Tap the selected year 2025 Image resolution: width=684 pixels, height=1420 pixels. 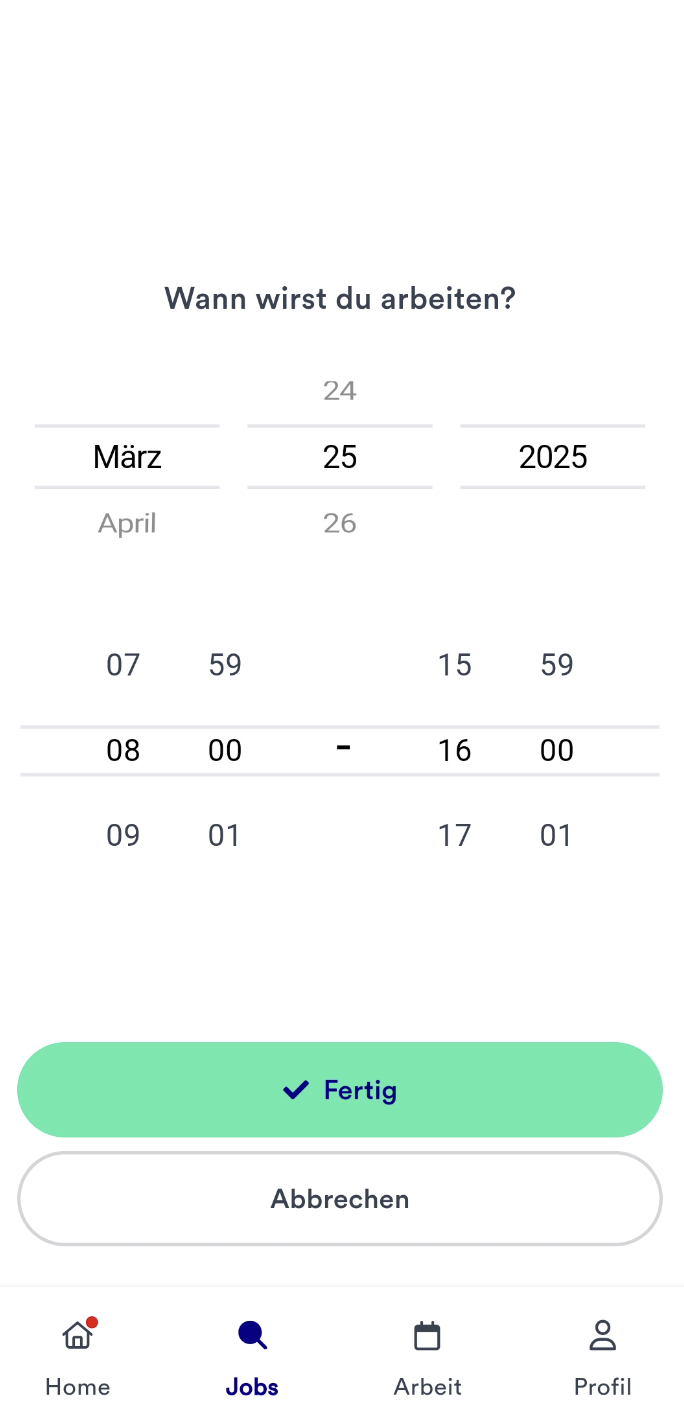point(553,457)
